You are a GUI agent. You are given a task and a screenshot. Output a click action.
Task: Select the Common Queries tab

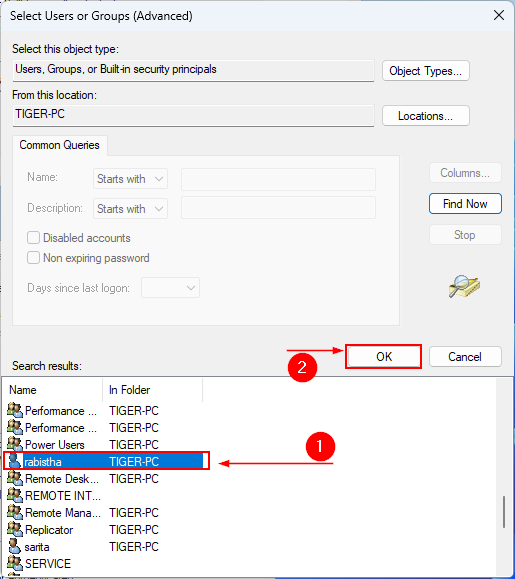(59, 145)
